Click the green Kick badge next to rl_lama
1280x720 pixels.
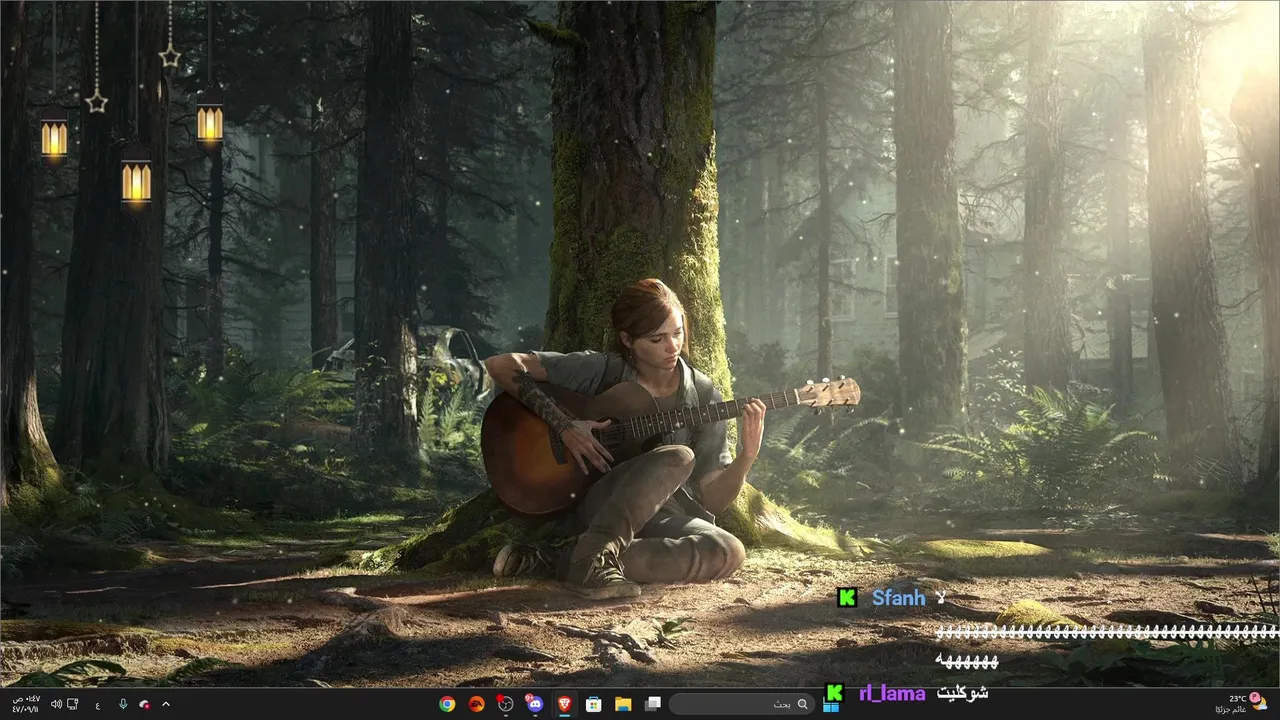pyautogui.click(x=833, y=692)
